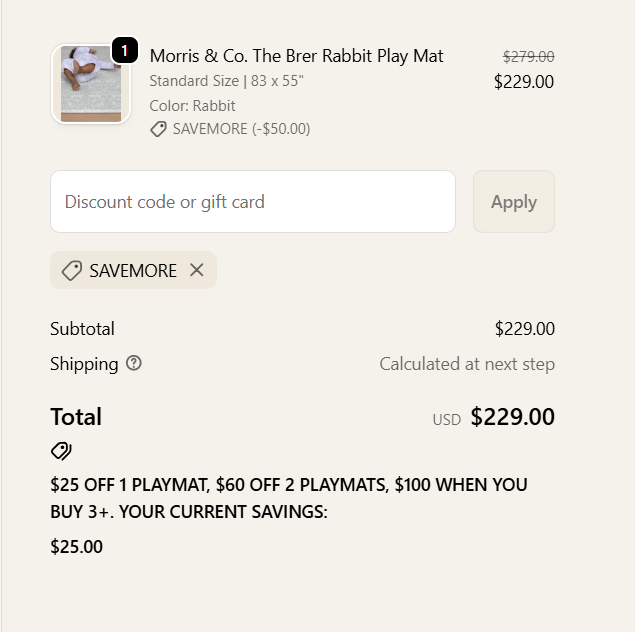Focus the Discount code or gift card field

click(253, 202)
